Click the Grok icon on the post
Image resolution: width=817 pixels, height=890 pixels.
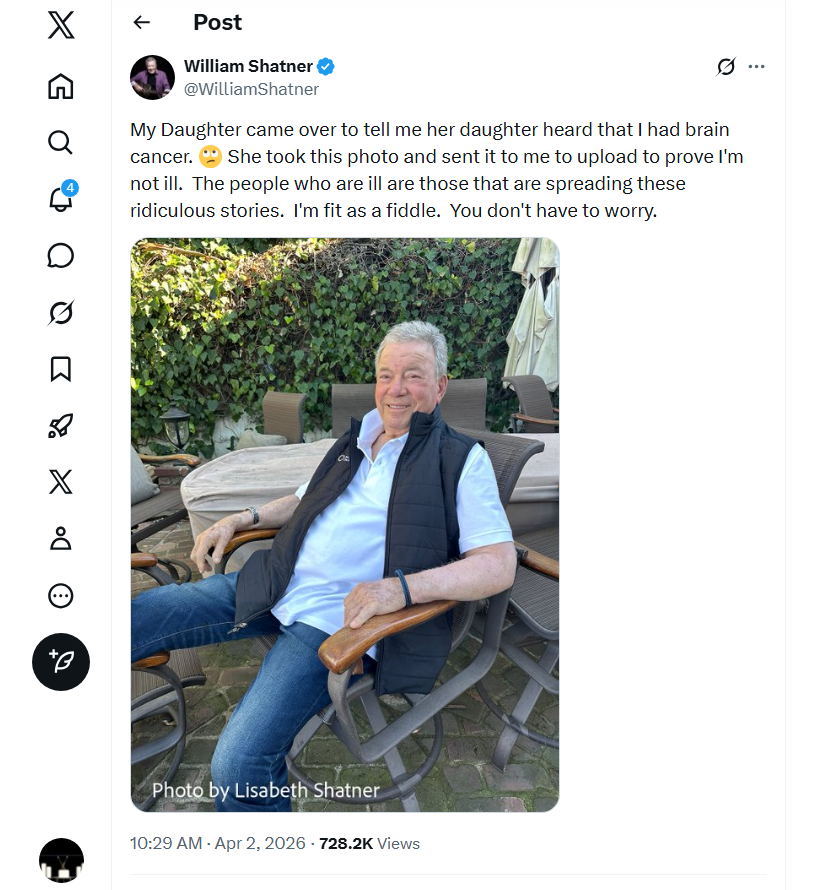726,67
